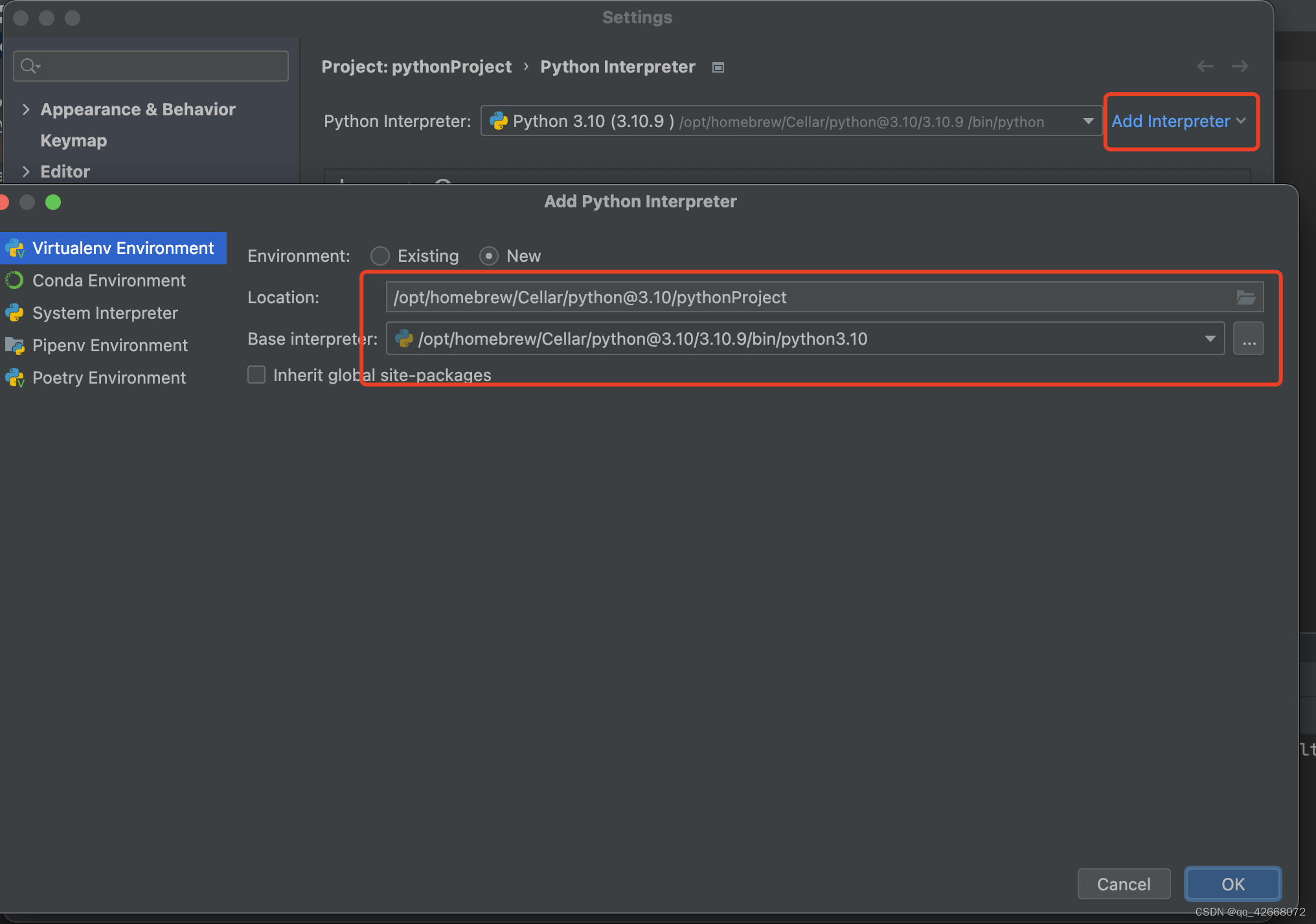Expand the Appearance & Behavior tree node
Viewport: 1316px width, 924px height.
tap(26, 110)
